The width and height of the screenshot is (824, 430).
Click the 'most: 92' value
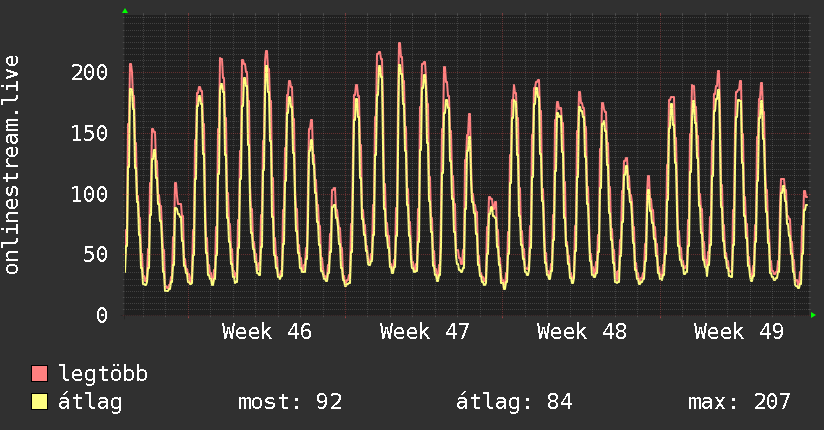(x=290, y=402)
